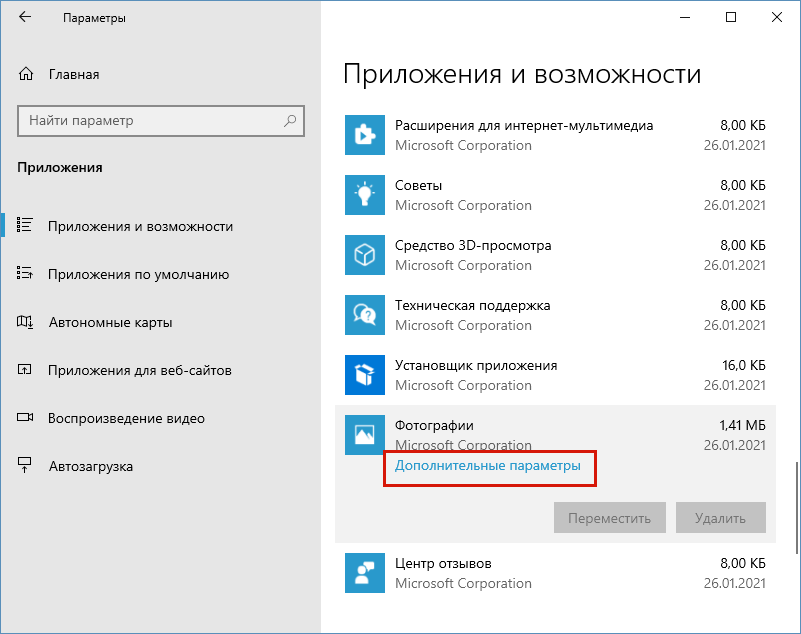Click the Переместить button

609,518
